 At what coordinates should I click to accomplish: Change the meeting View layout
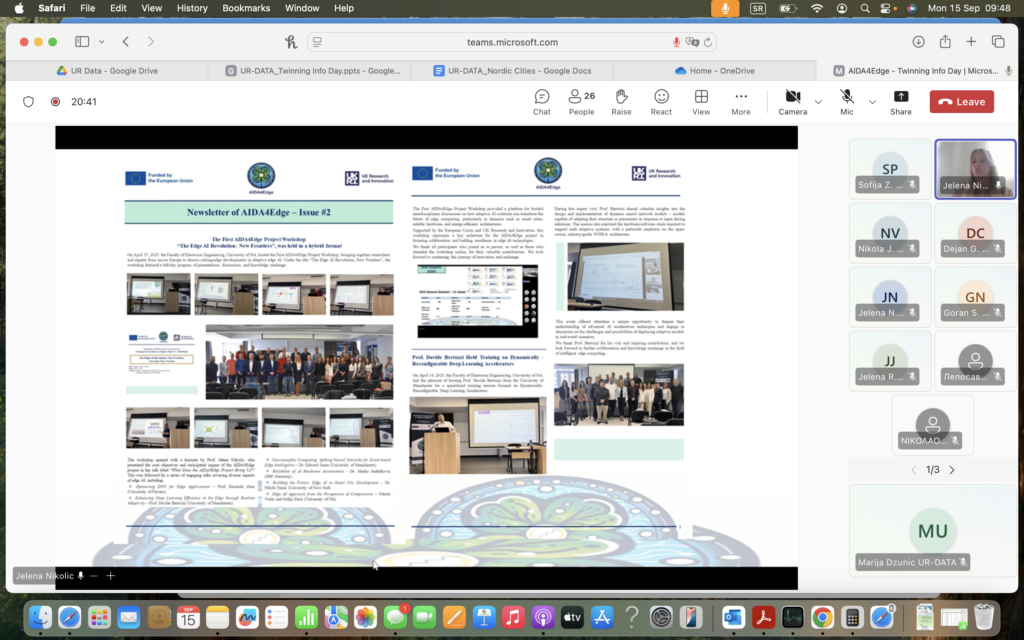701,101
